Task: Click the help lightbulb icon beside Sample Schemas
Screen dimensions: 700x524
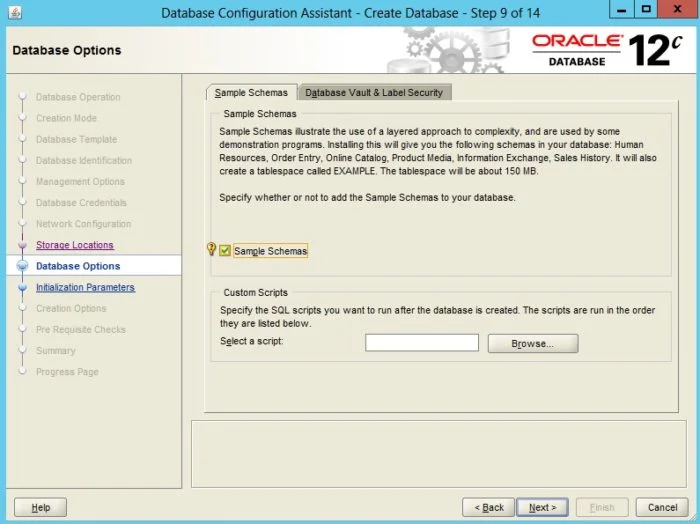Action: click(x=212, y=249)
